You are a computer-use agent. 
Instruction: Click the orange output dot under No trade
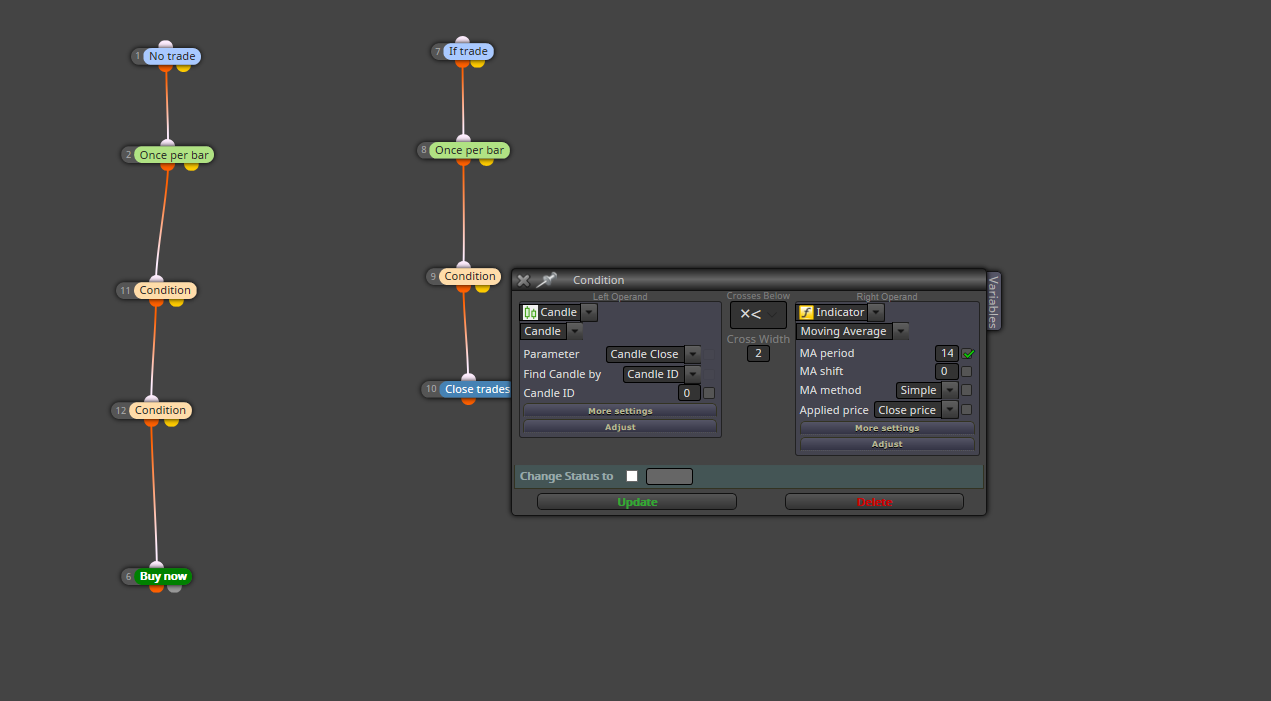point(165,67)
